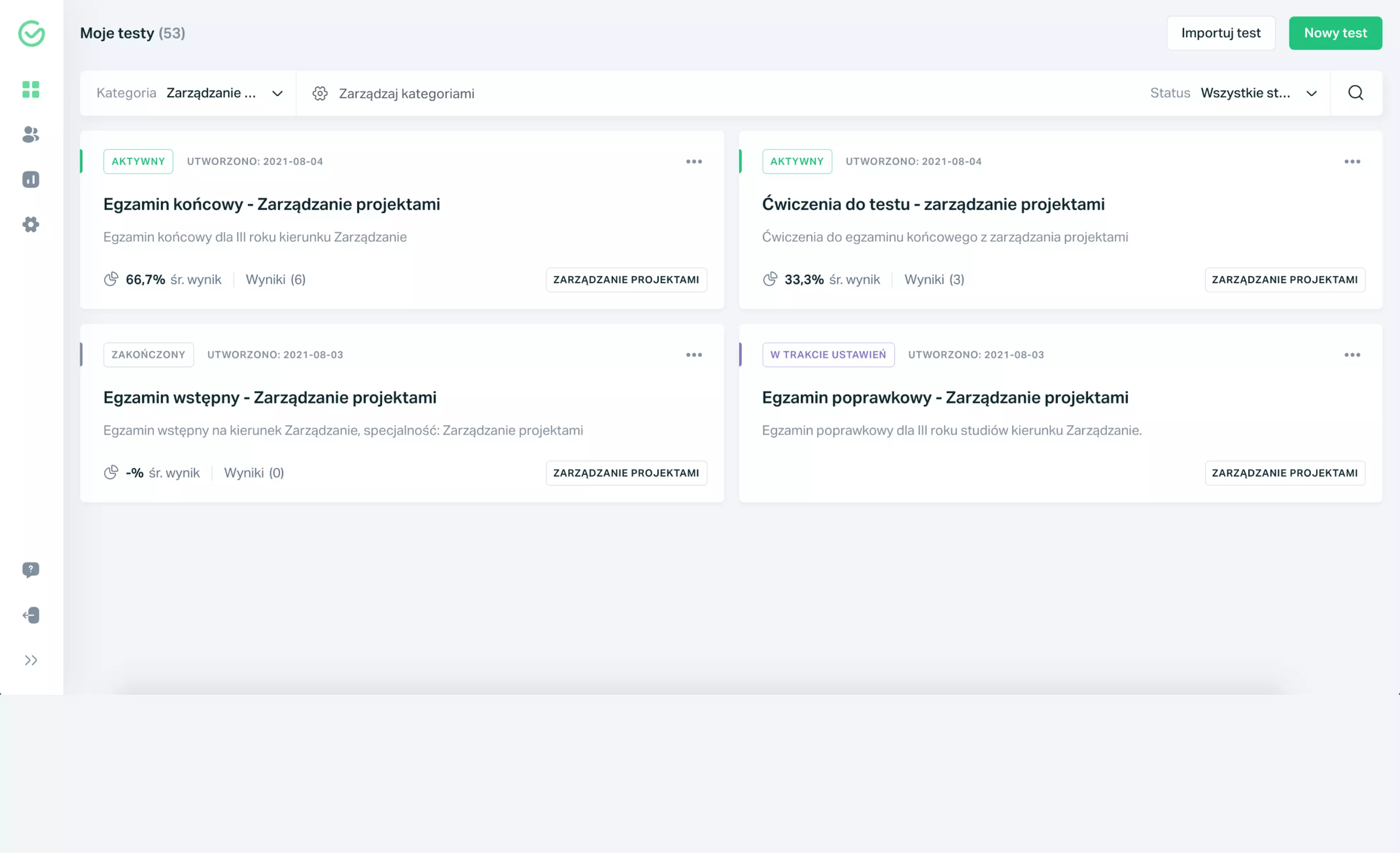1400x853 pixels.
Task: Click the search magnifier icon
Action: tap(1356, 93)
